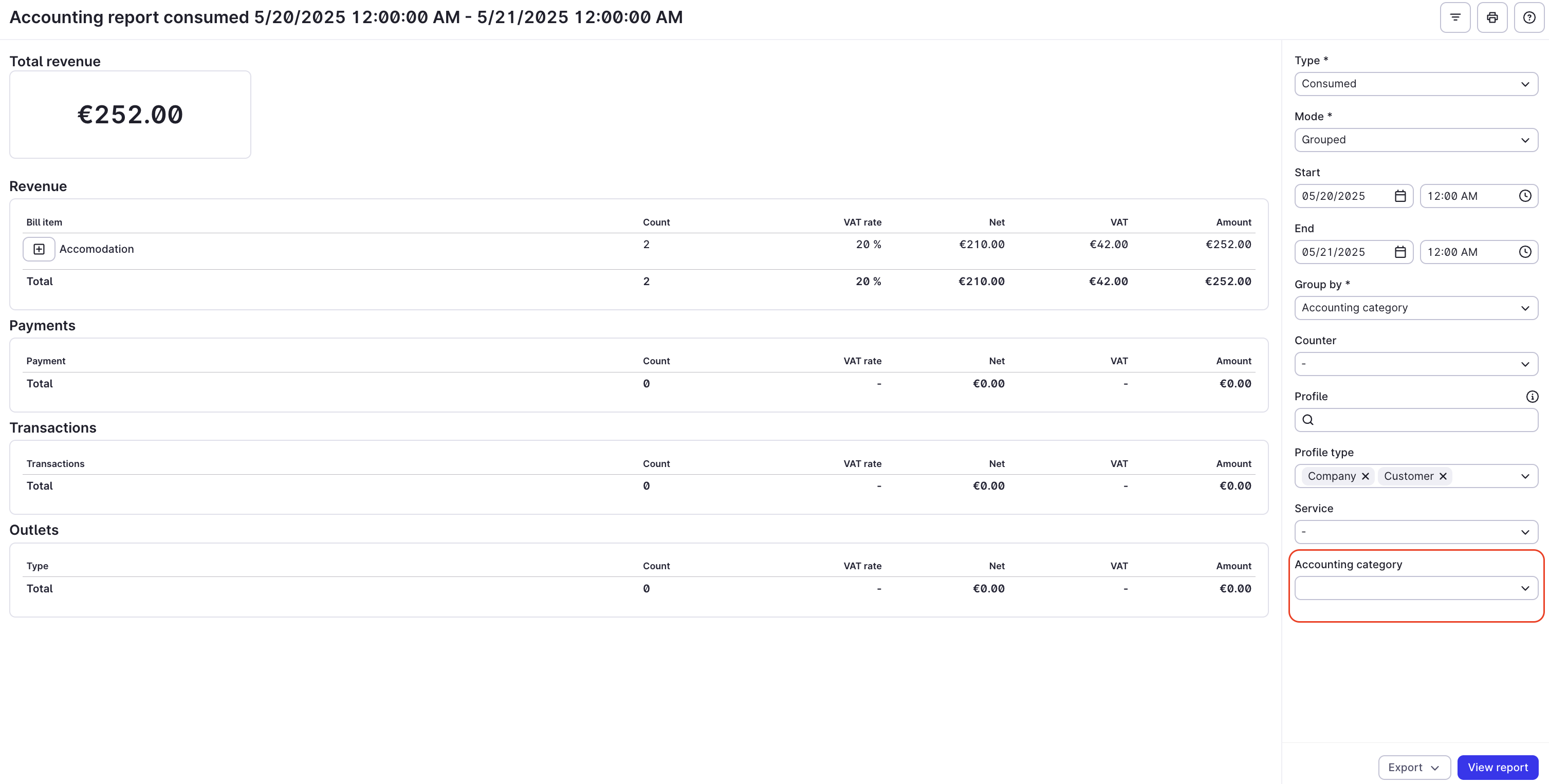Open the Start date calendar picker
Image resolution: width=1549 pixels, height=784 pixels.
tap(1400, 196)
